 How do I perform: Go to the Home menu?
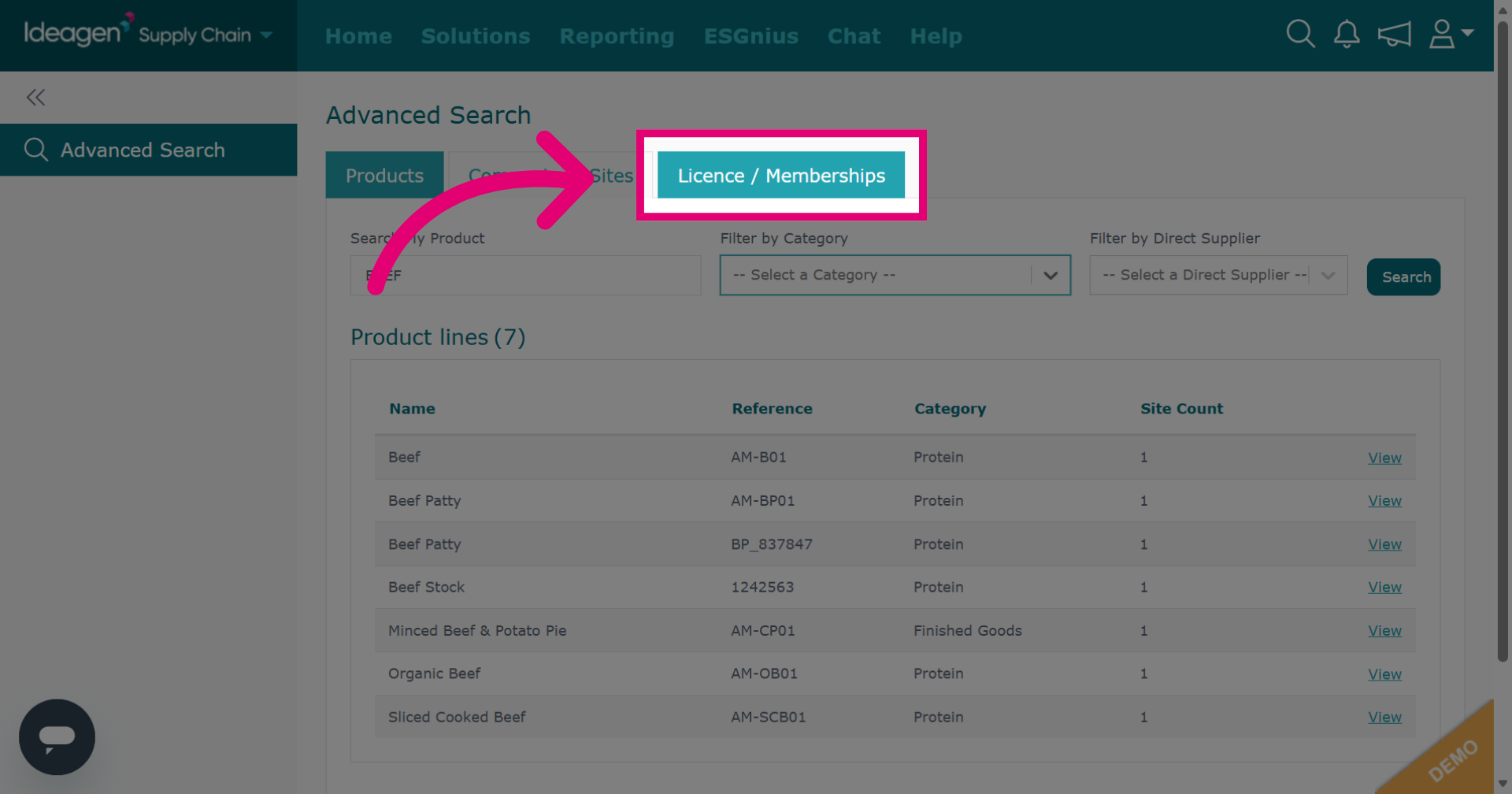tap(358, 36)
